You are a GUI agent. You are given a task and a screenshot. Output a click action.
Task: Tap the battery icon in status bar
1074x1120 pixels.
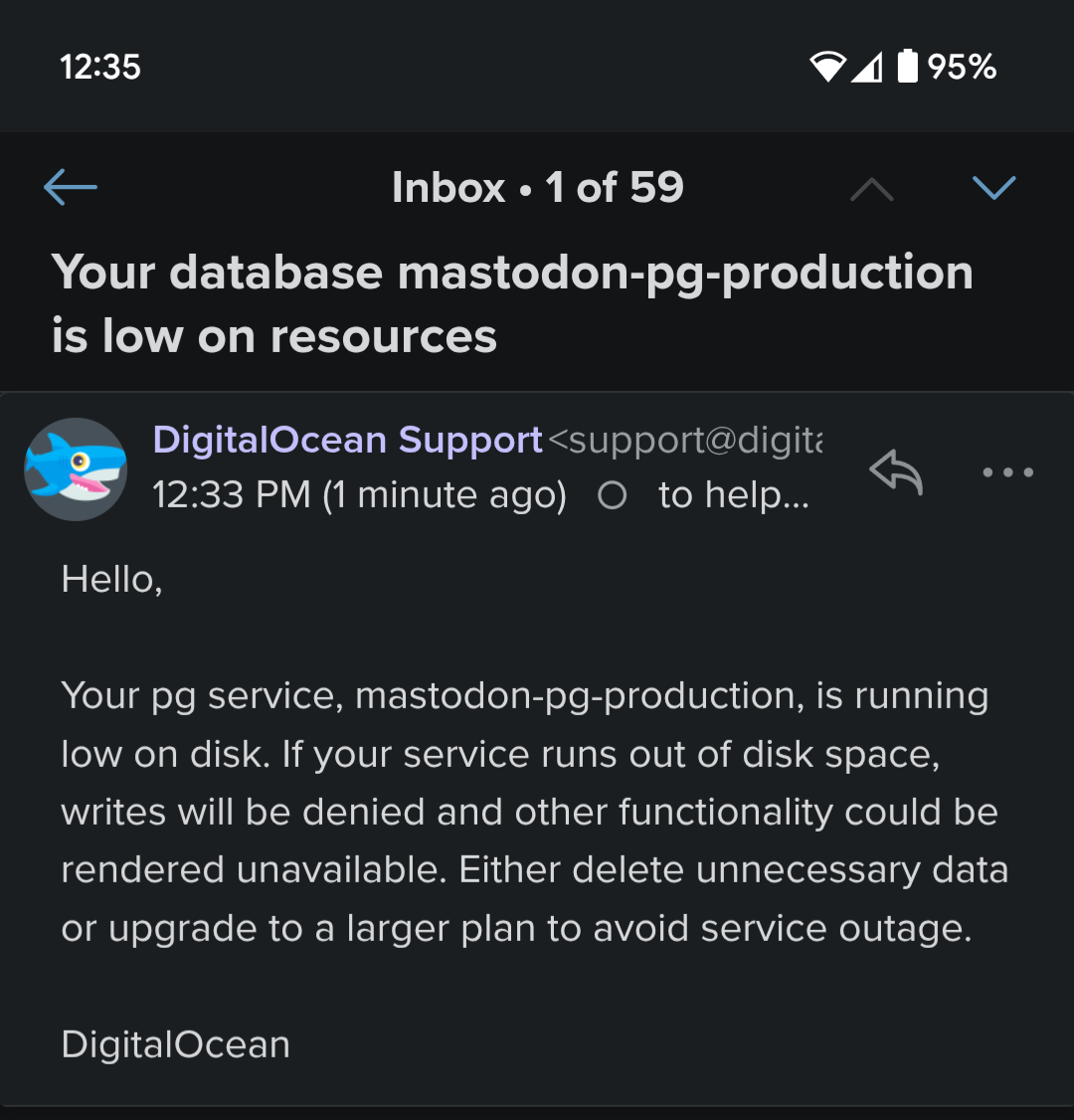pos(907,67)
